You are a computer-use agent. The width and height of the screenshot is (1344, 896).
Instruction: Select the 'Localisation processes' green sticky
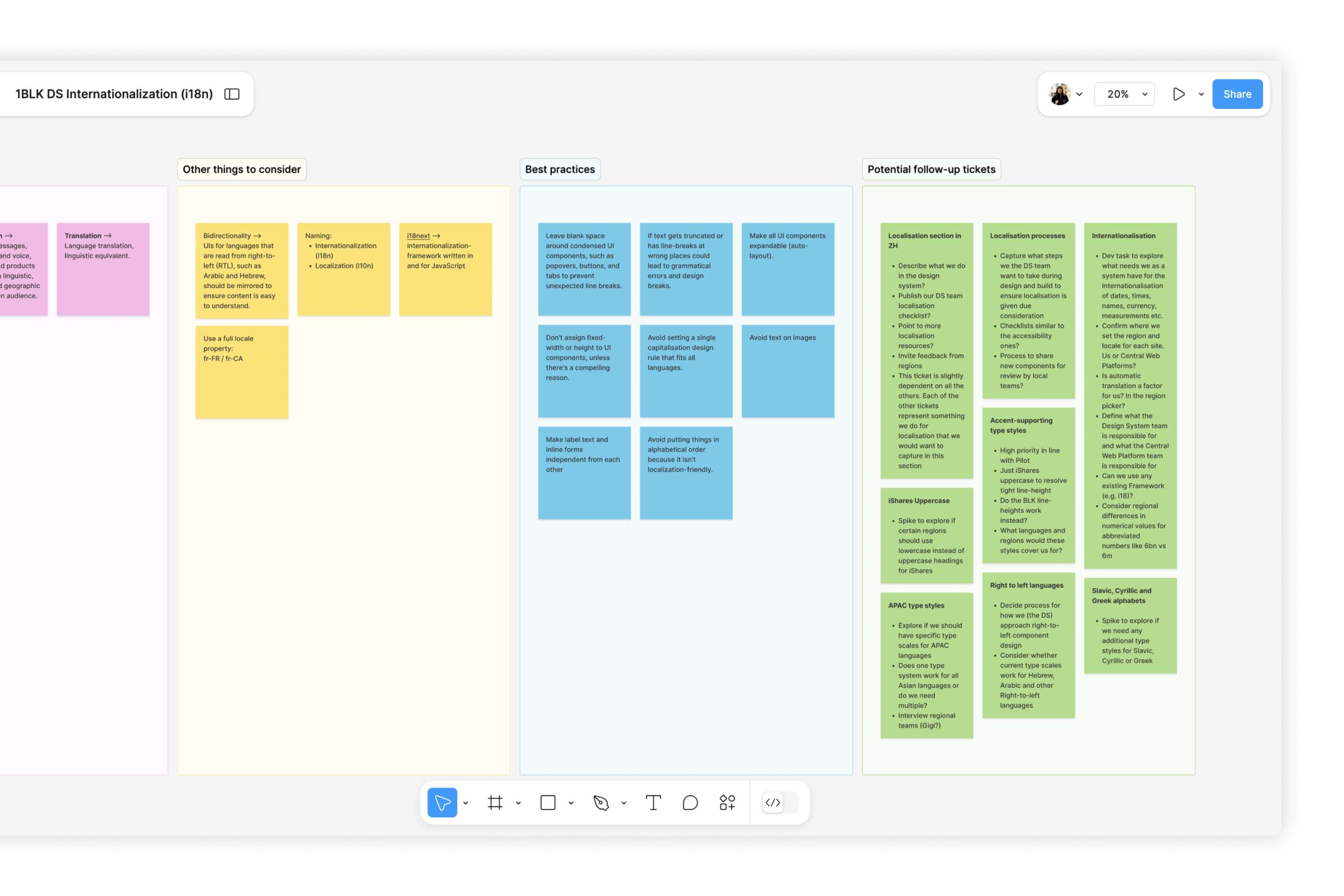pyautogui.click(x=1028, y=310)
